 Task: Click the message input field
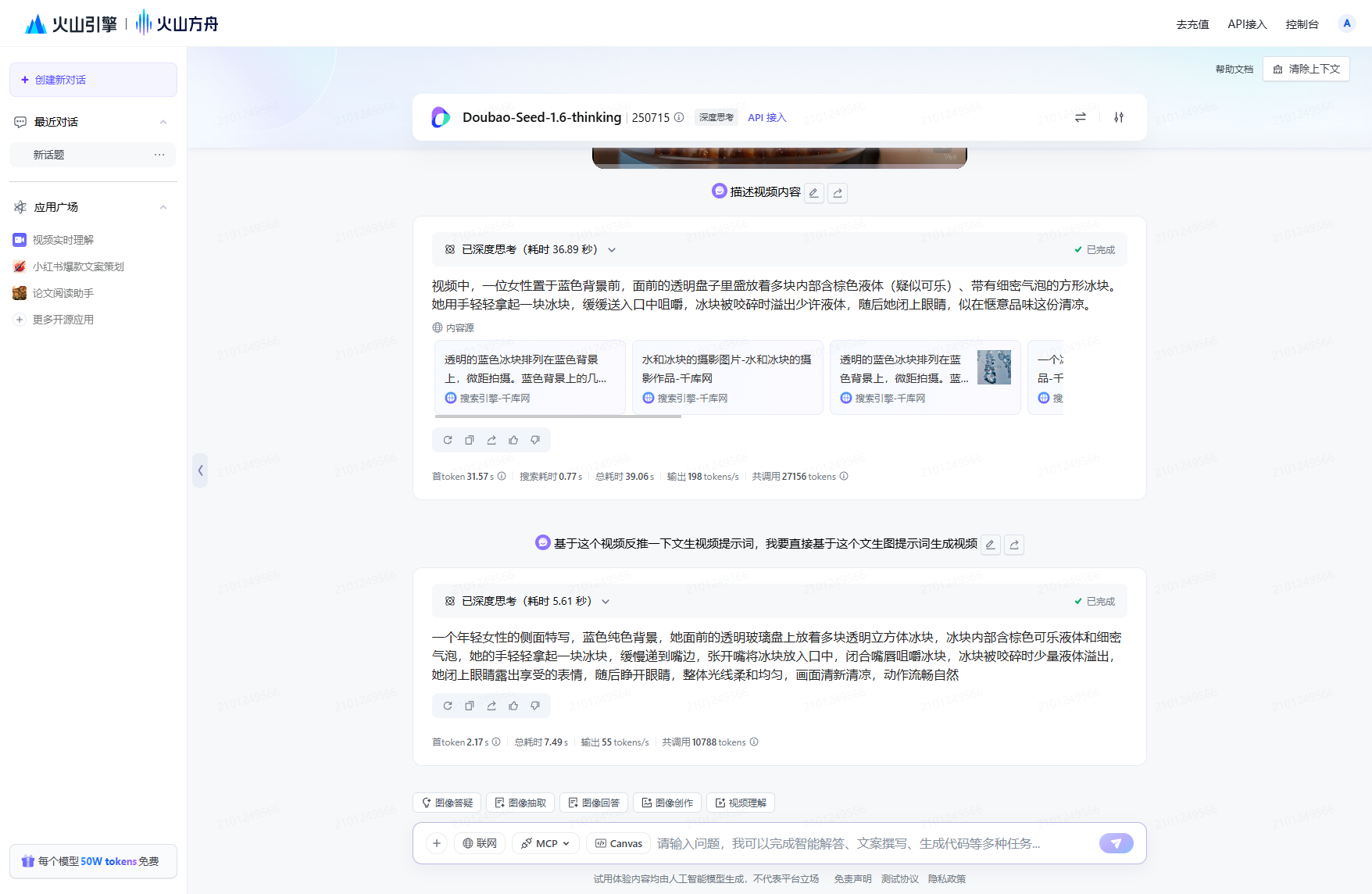(x=874, y=843)
